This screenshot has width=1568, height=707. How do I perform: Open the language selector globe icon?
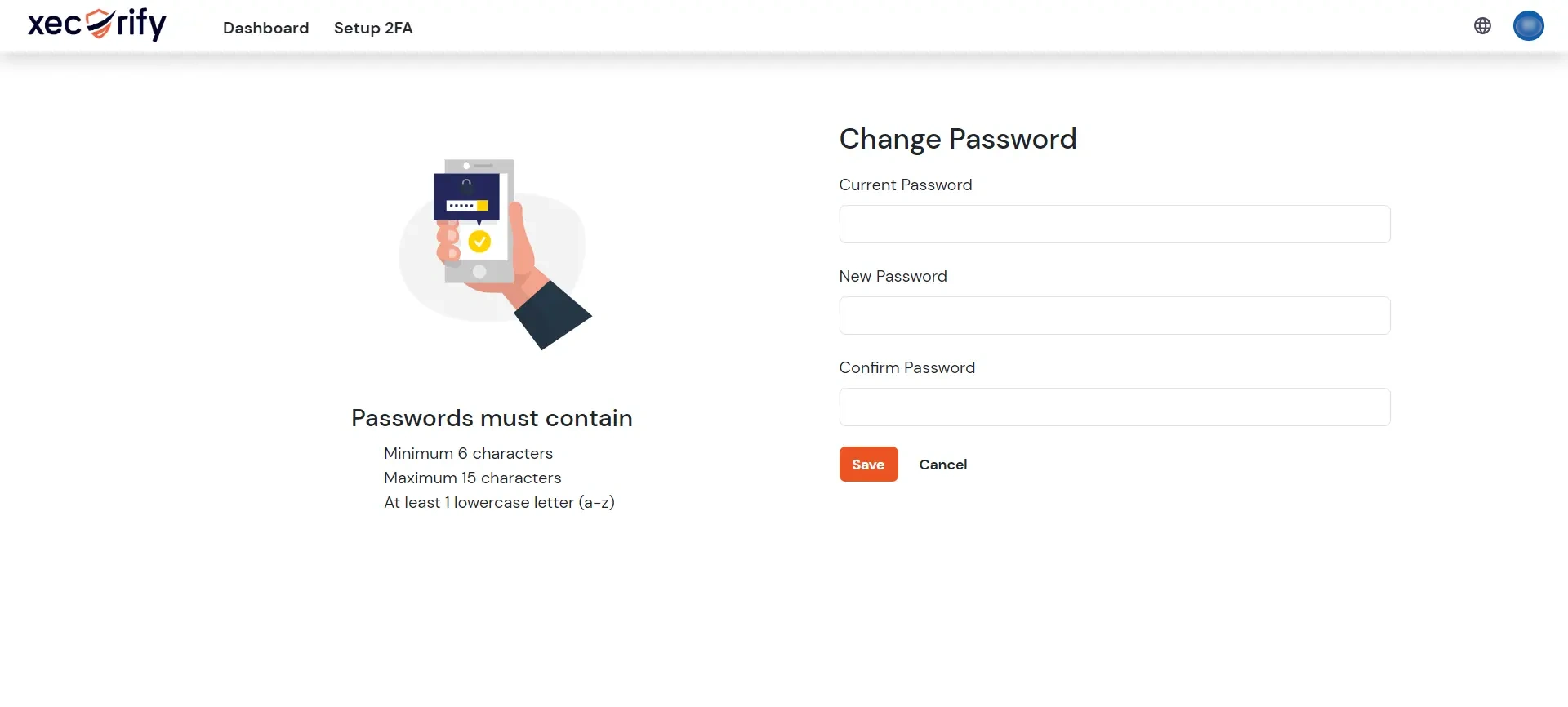[x=1482, y=25]
